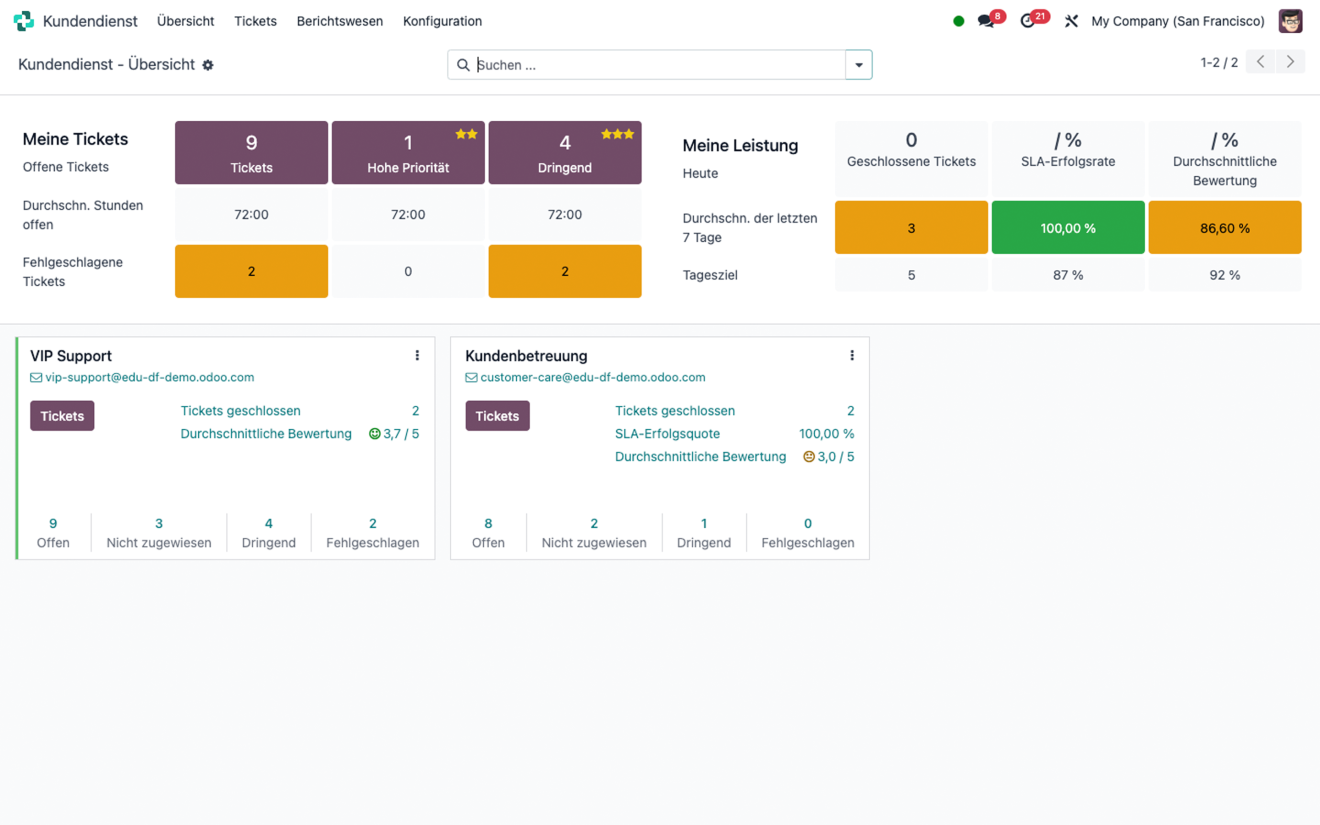Click the green 100,00 % SLA tile

point(1068,227)
